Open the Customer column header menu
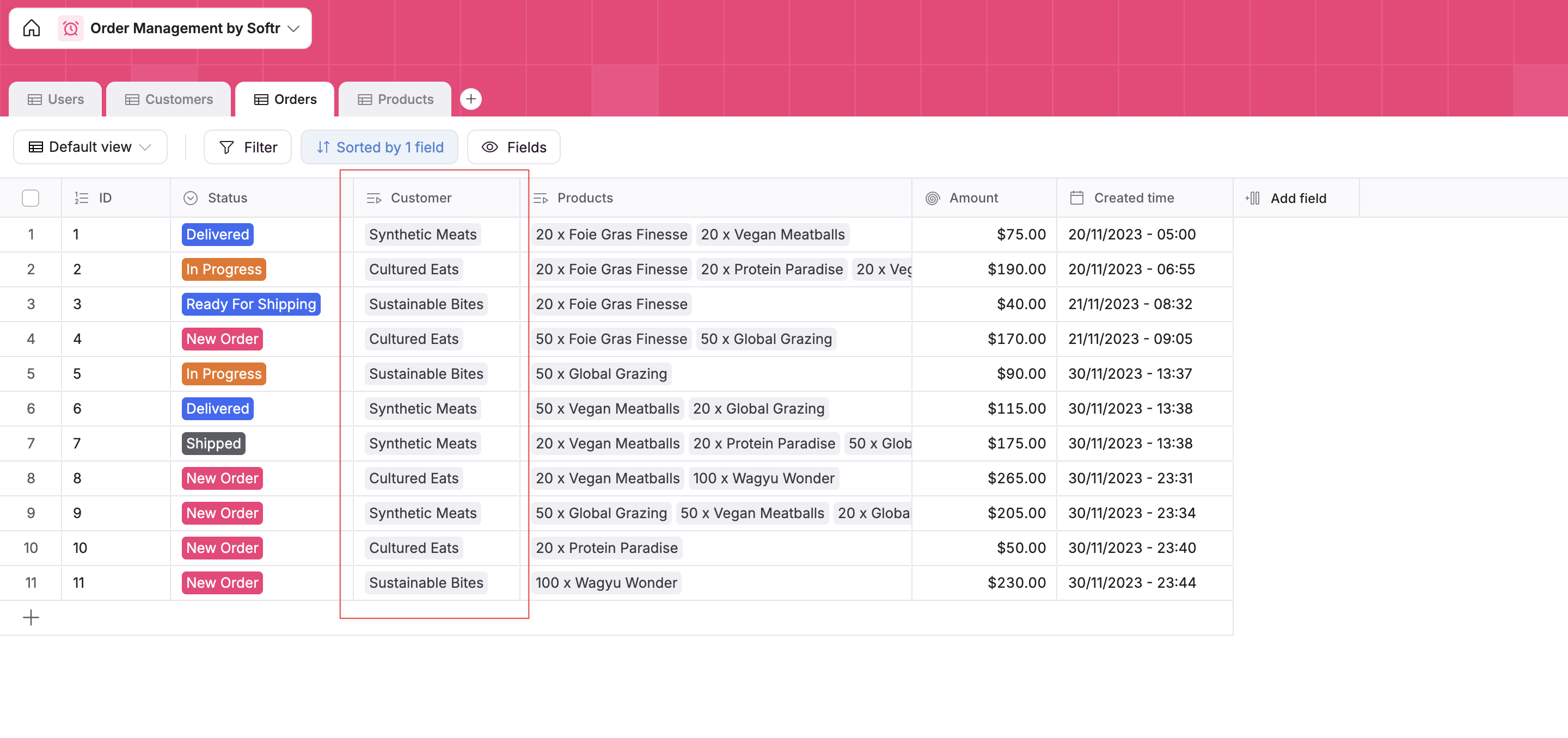This screenshot has height=738, width=1568. 421,198
